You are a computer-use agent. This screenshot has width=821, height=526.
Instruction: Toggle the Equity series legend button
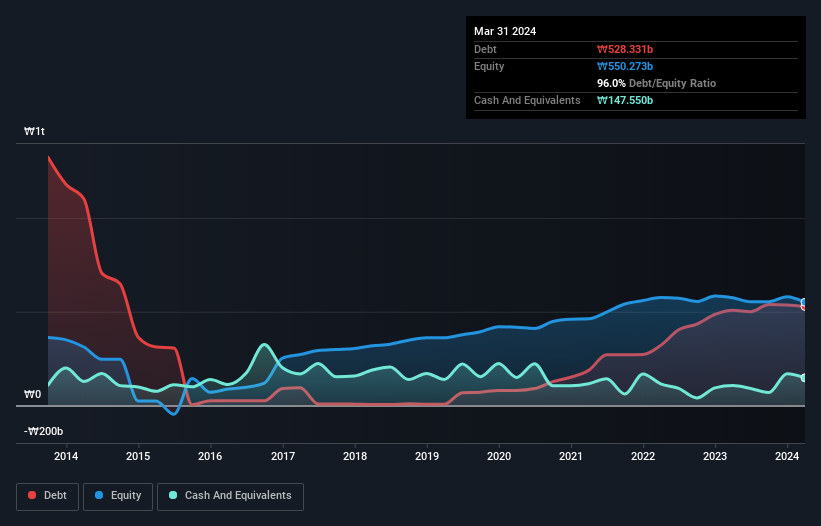(x=118, y=496)
